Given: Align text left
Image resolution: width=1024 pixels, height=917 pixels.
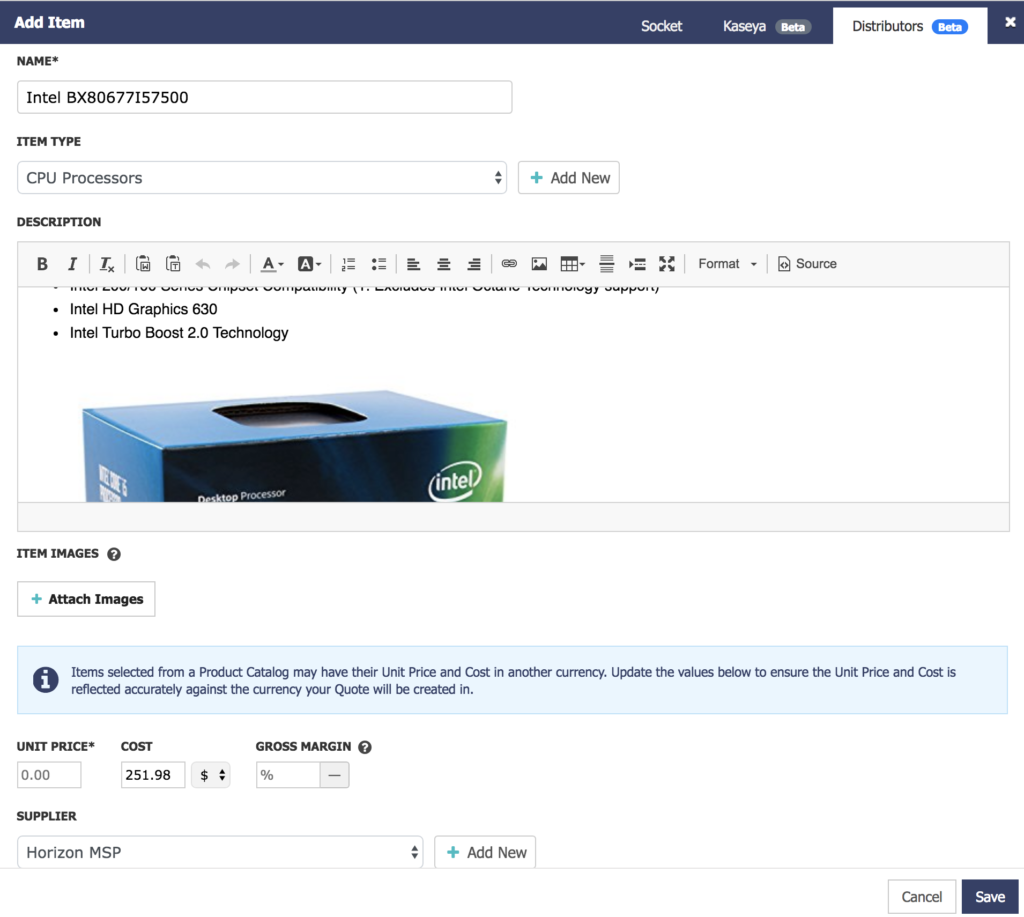Looking at the screenshot, I should pyautogui.click(x=413, y=264).
